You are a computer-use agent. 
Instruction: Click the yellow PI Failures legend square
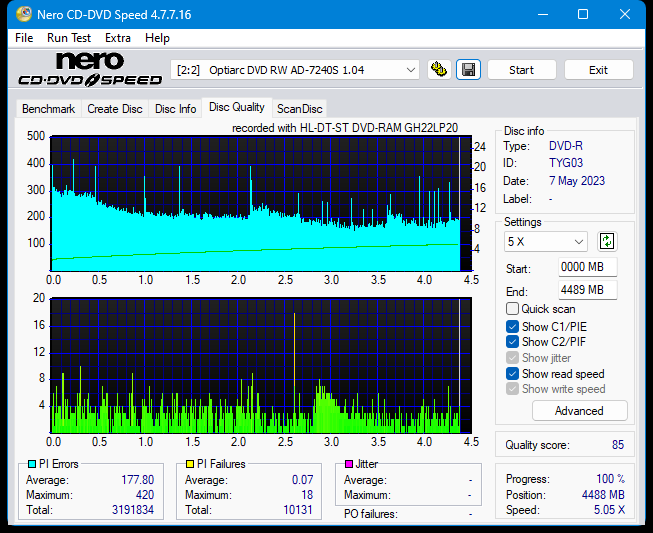coord(190,464)
